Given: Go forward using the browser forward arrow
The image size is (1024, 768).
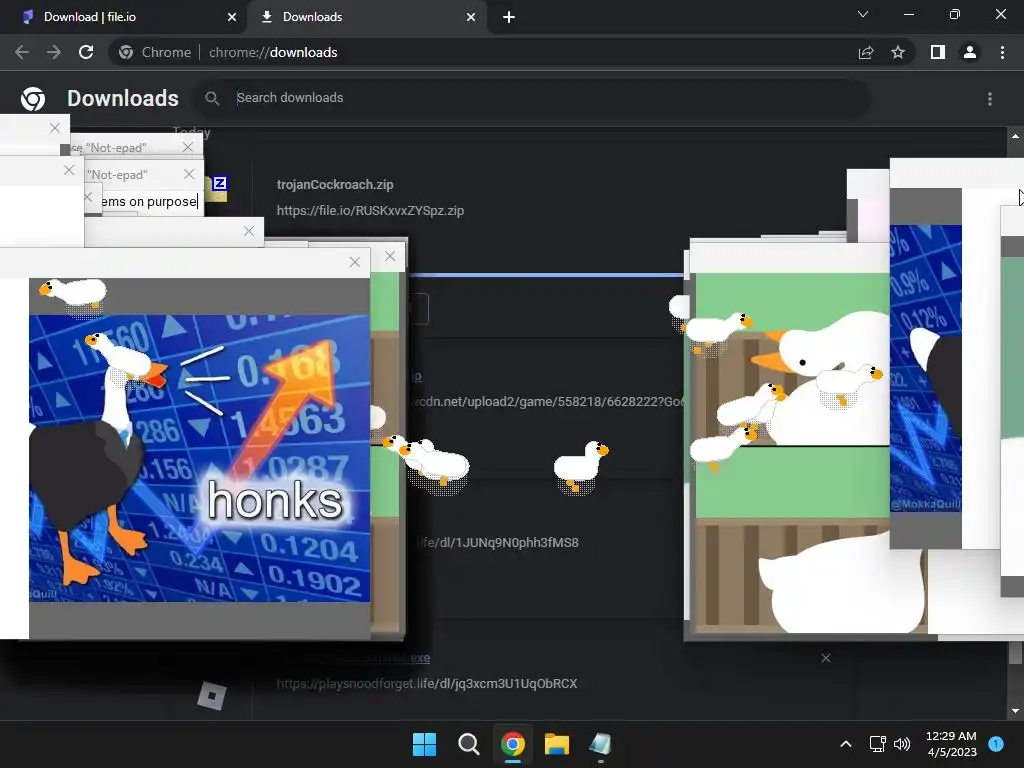Looking at the screenshot, I should [54, 52].
